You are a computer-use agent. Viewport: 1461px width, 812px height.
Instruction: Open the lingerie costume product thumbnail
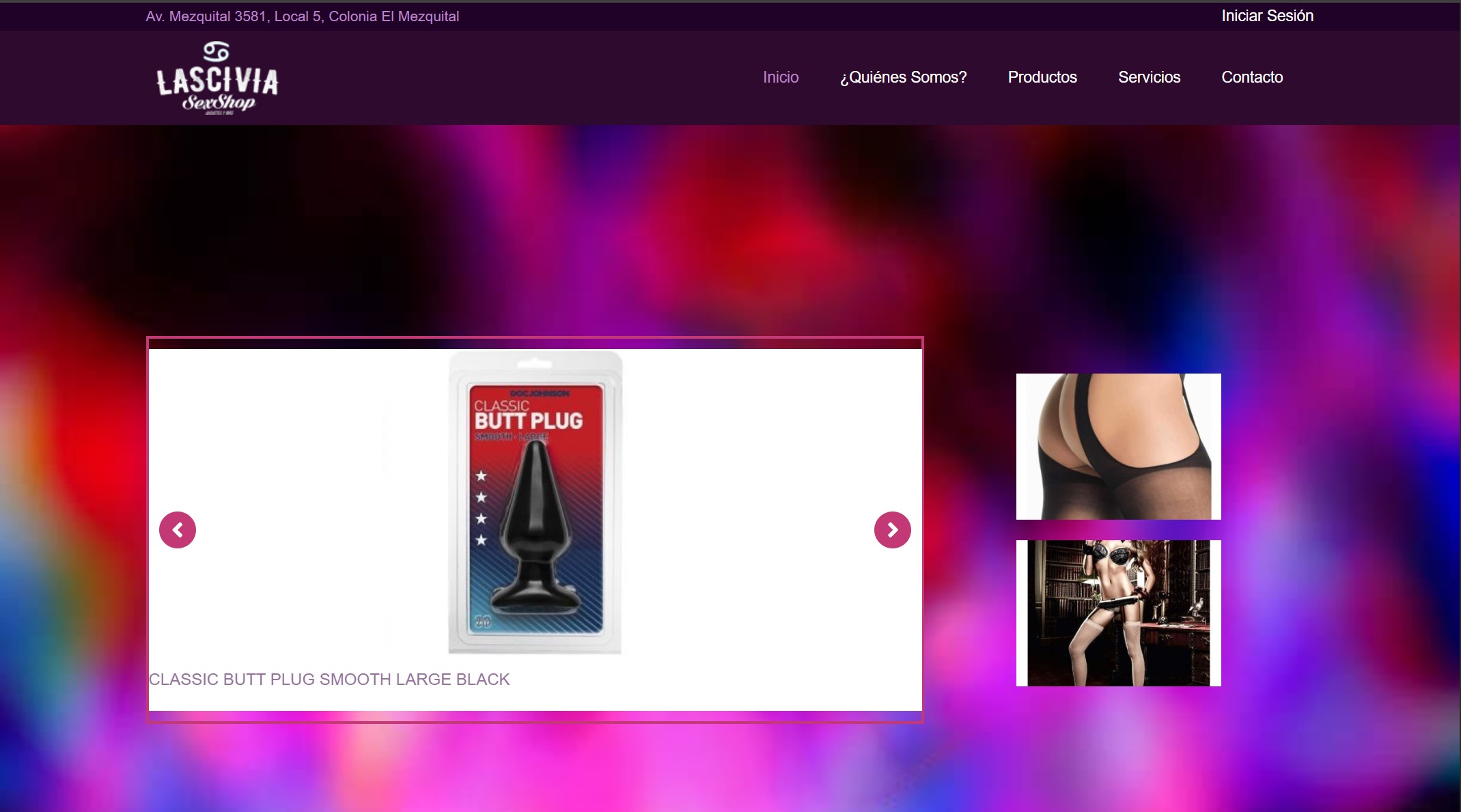click(1118, 613)
